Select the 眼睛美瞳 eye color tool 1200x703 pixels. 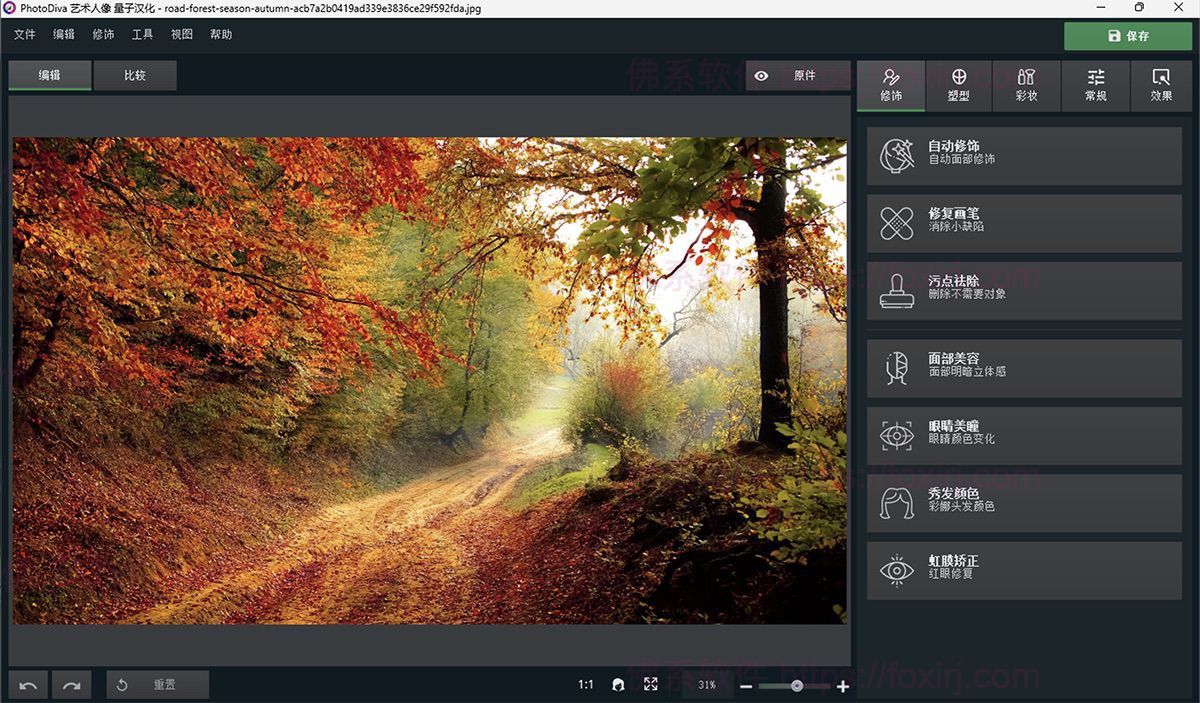[x=1024, y=435]
